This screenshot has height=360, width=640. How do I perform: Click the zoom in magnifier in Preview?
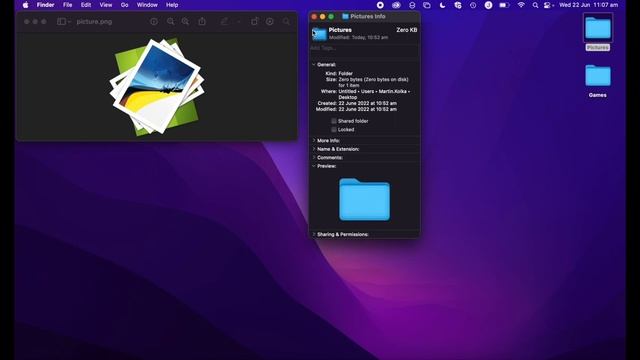pos(185,21)
